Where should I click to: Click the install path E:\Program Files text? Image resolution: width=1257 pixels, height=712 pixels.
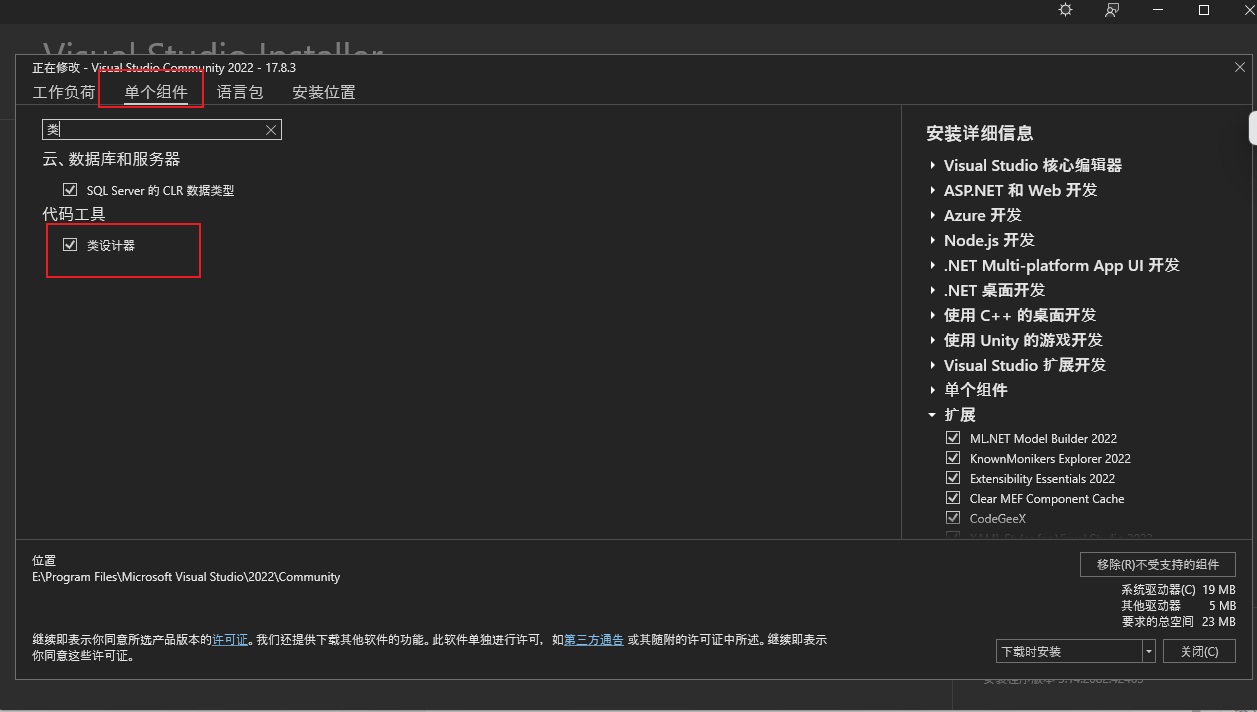[x=186, y=577]
